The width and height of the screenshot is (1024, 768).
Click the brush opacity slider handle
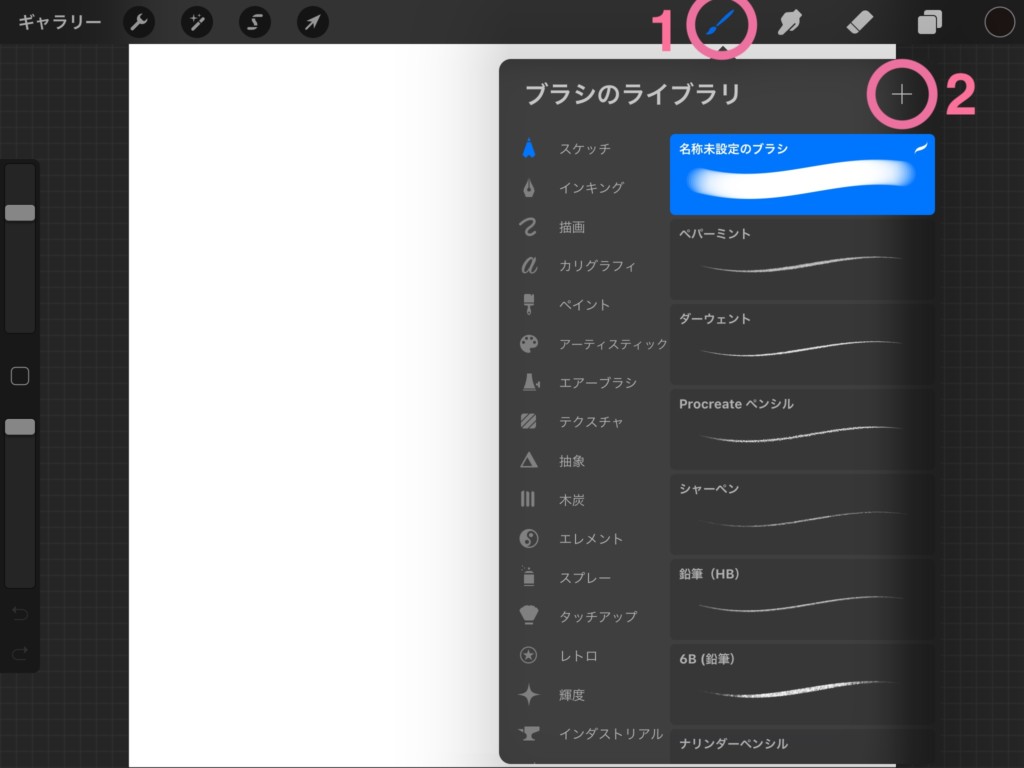click(20, 426)
